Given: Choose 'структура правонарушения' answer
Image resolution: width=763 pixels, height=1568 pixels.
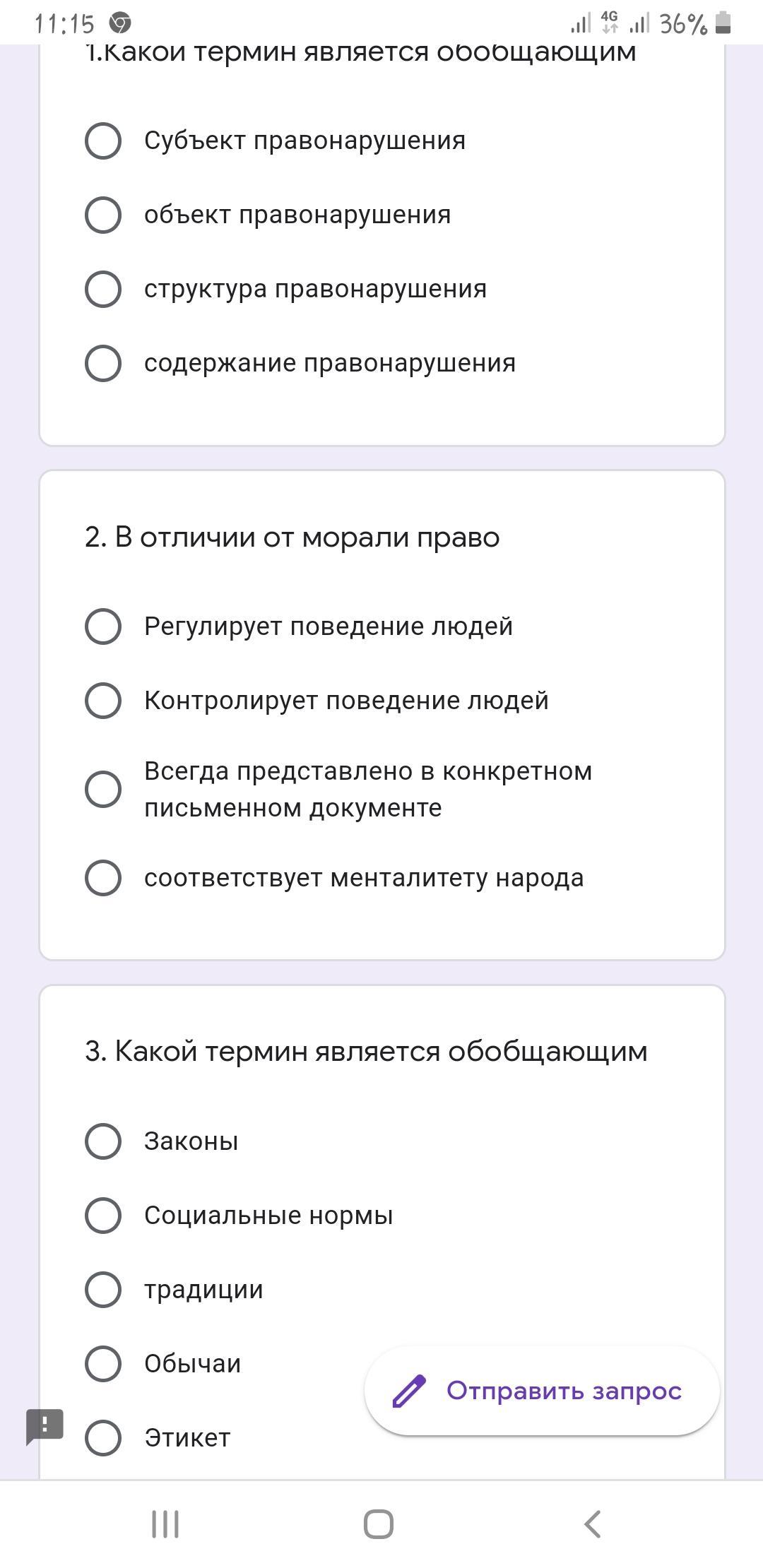Looking at the screenshot, I should pos(103,289).
